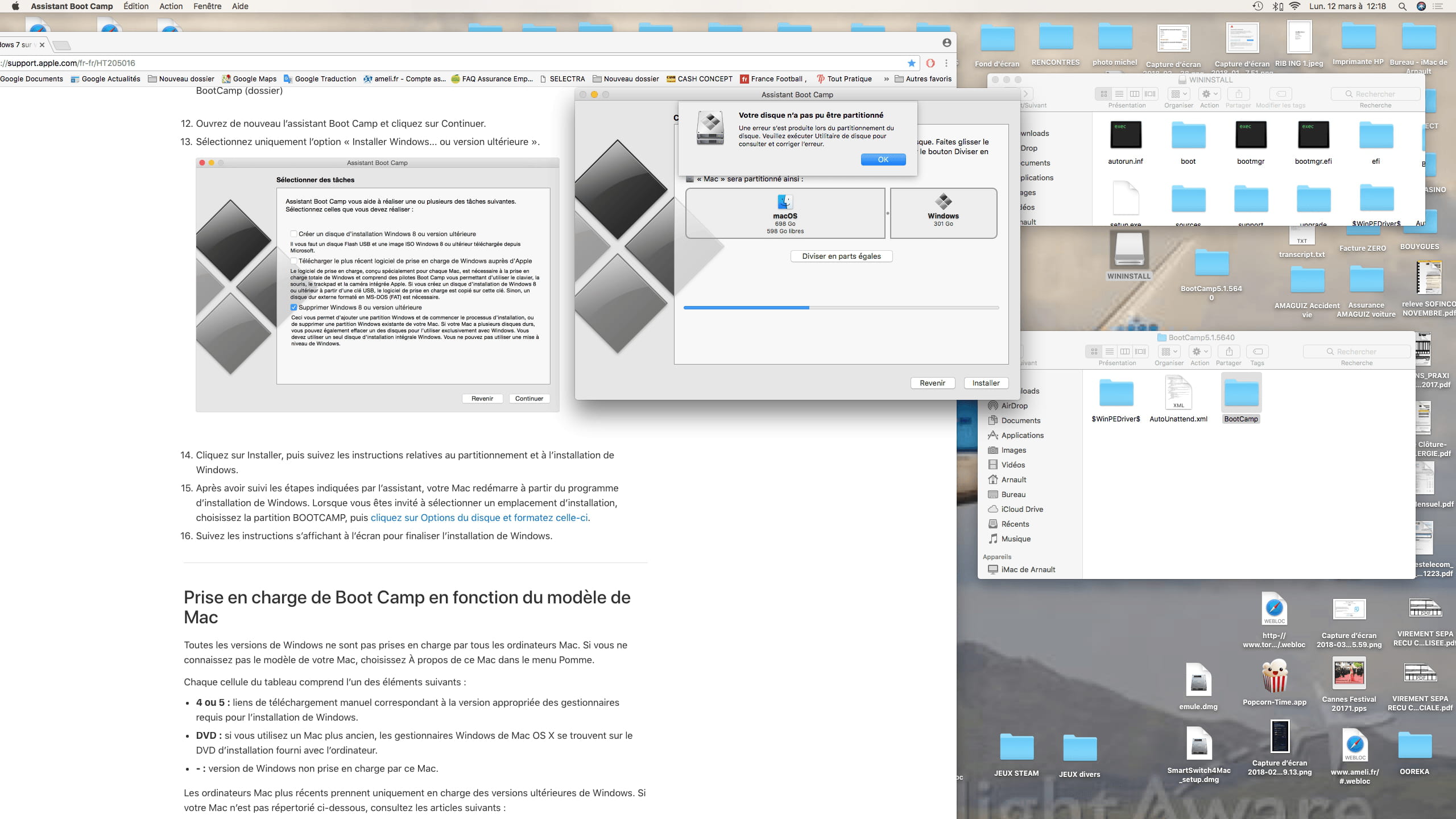Screen dimensions: 1456x819
Task: Open Time Machine menu bar icon
Action: [x=1258, y=6]
